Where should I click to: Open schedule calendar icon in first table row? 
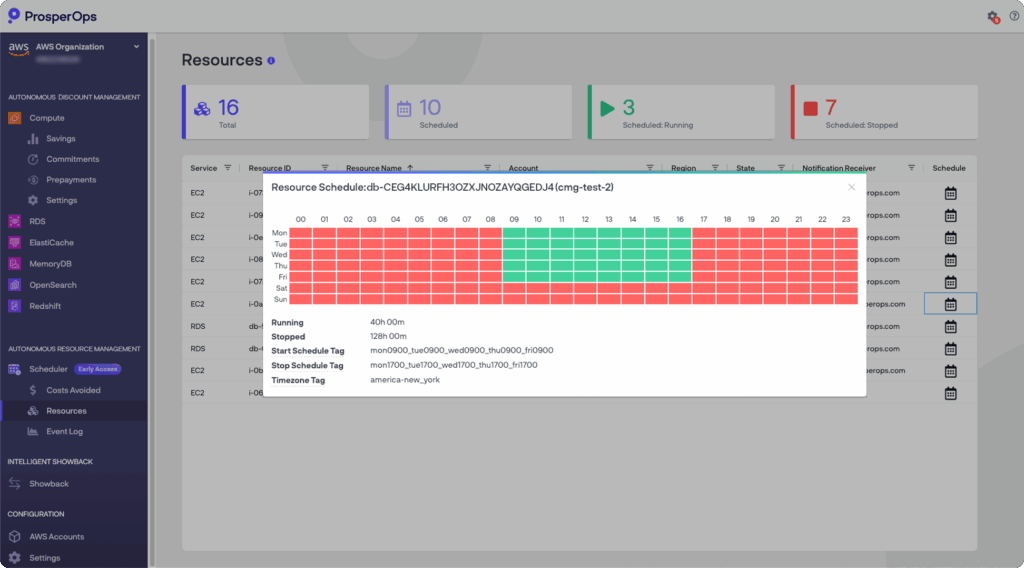(950, 193)
